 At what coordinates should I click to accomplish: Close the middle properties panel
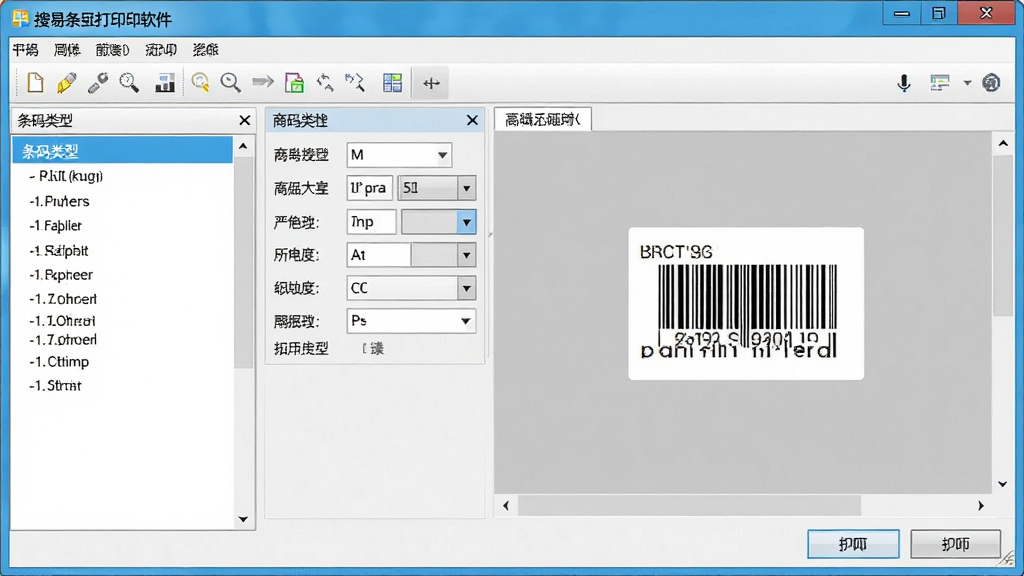(x=472, y=120)
